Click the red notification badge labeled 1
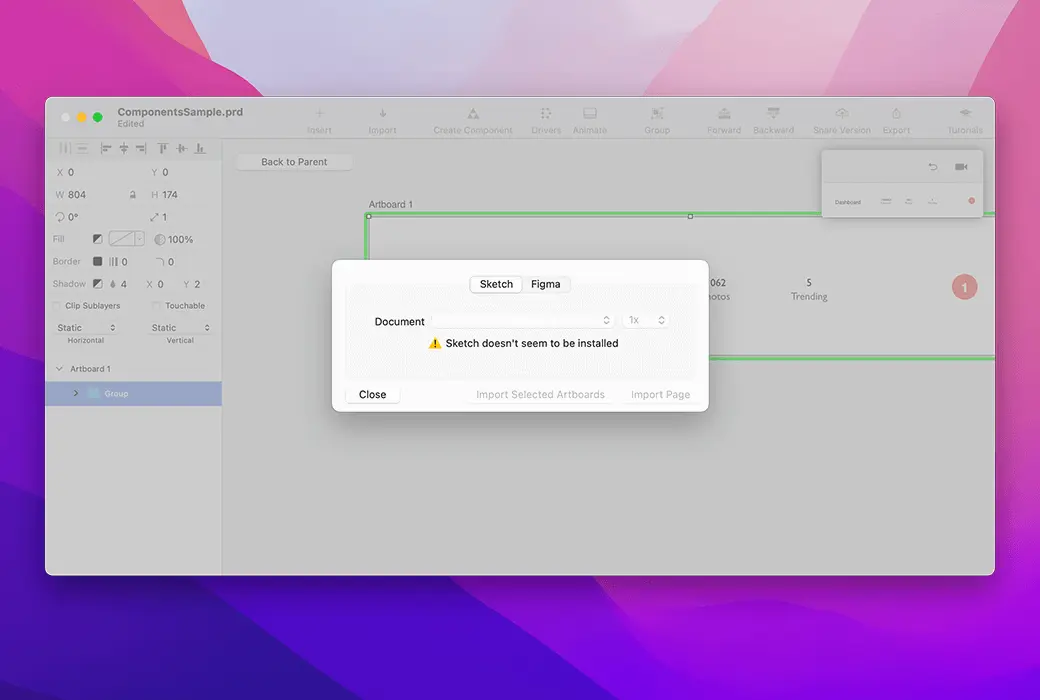Viewport: 1040px width, 700px height. (x=964, y=287)
